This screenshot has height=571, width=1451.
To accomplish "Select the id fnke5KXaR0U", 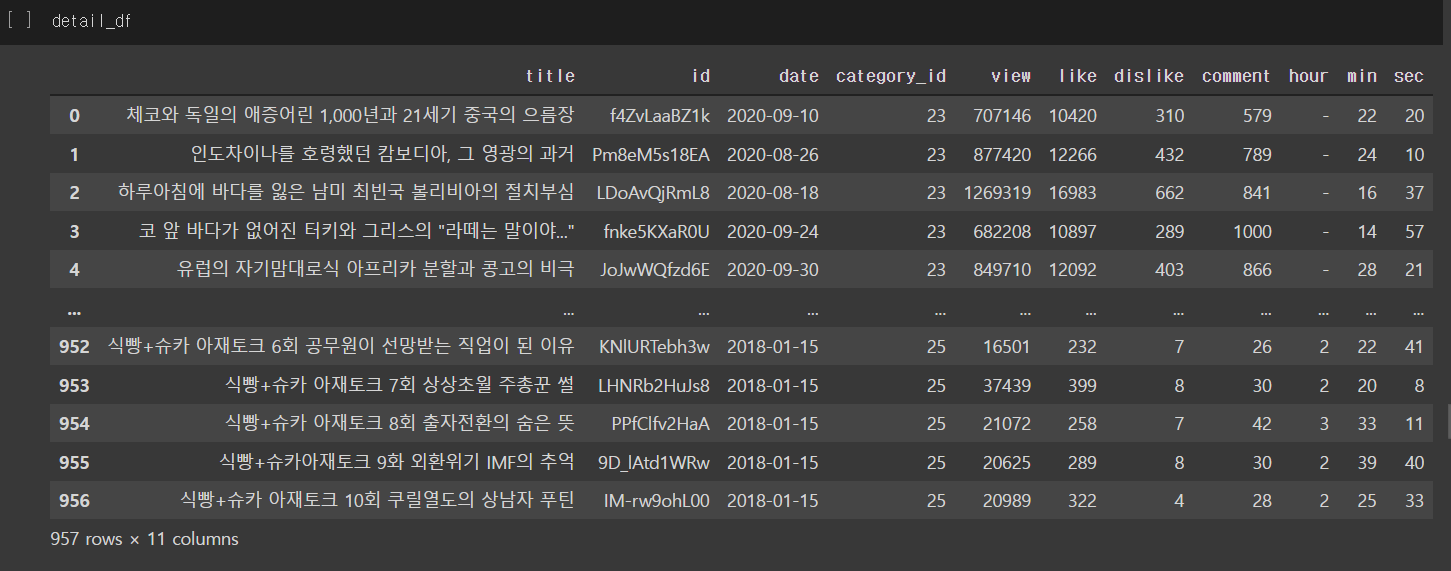I will (657, 232).
